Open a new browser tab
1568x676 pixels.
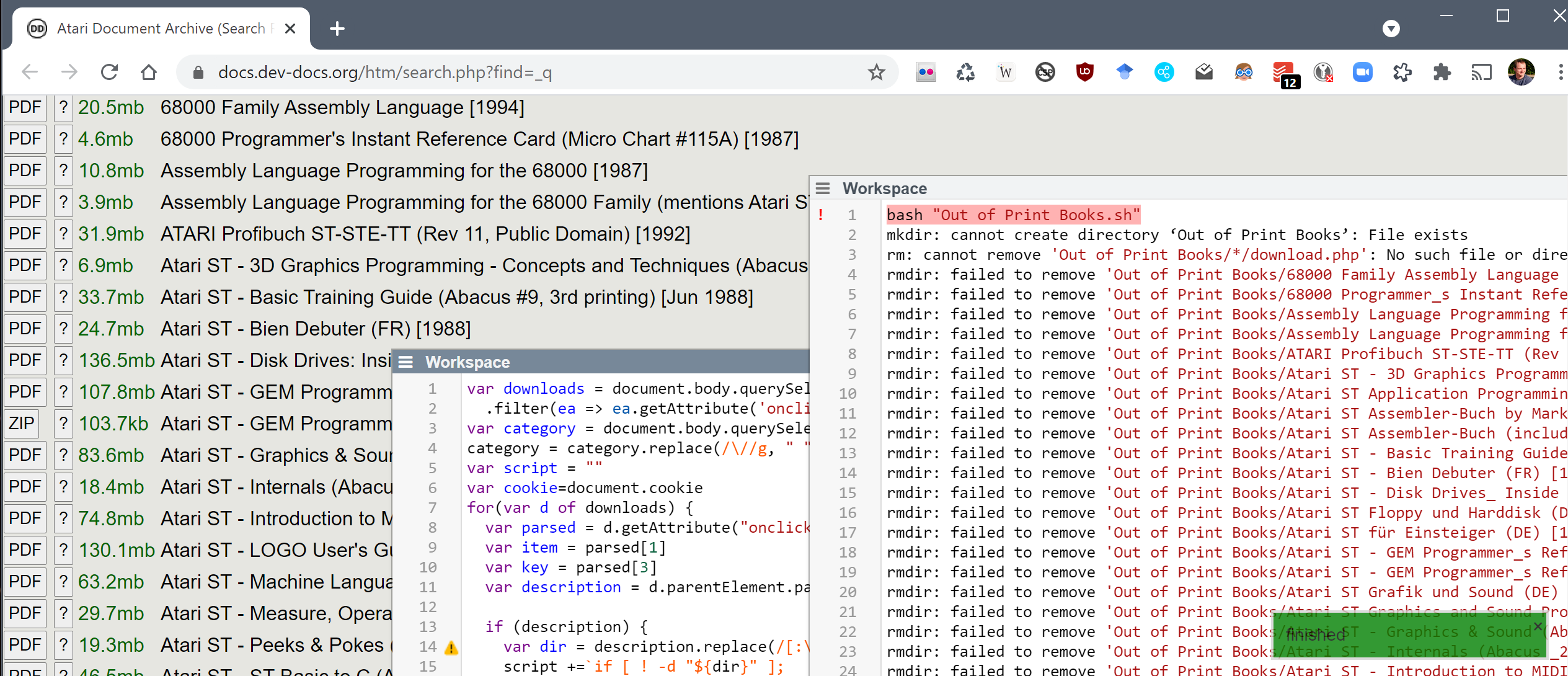[x=337, y=29]
